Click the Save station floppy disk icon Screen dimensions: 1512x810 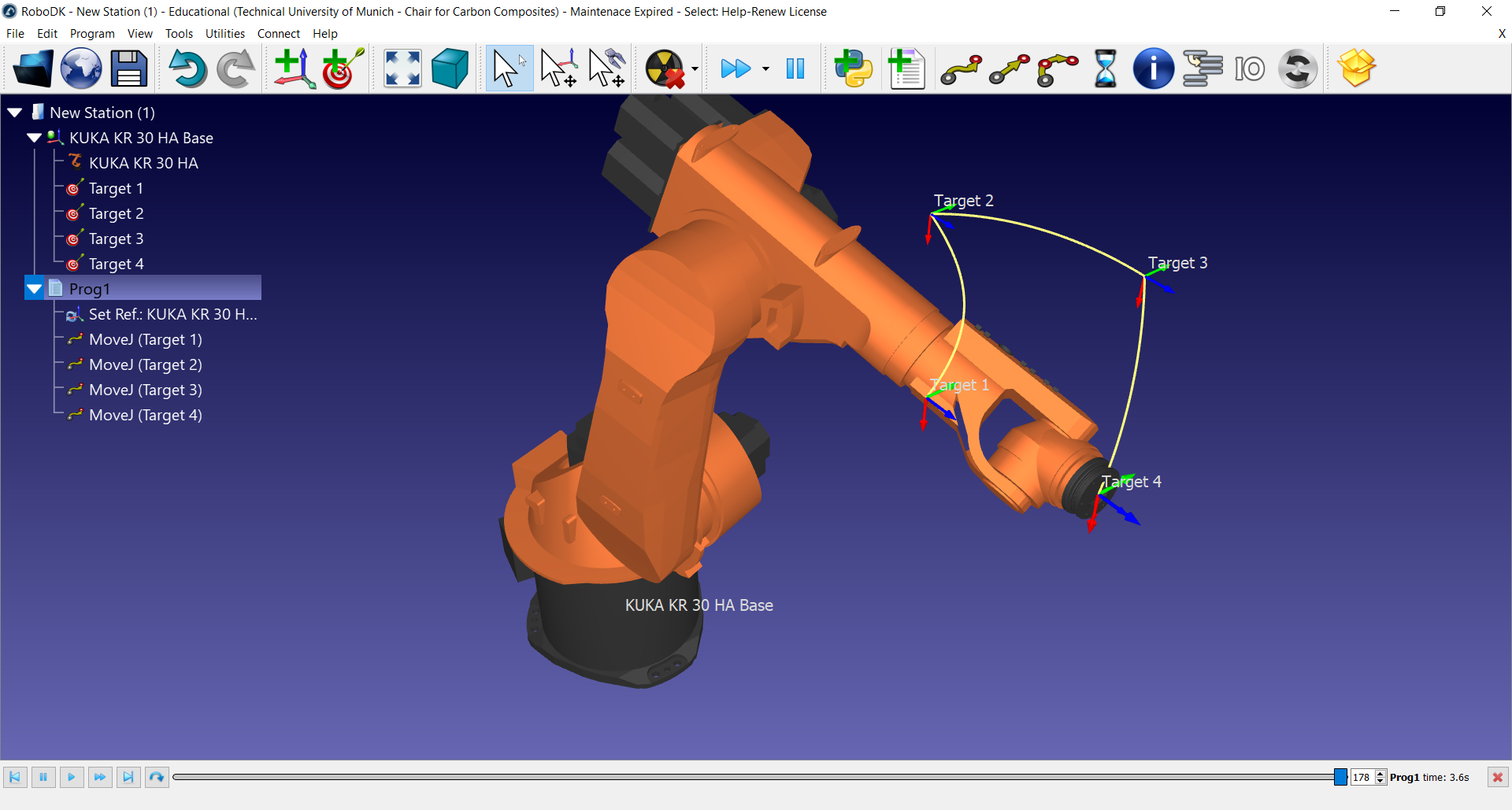129,68
